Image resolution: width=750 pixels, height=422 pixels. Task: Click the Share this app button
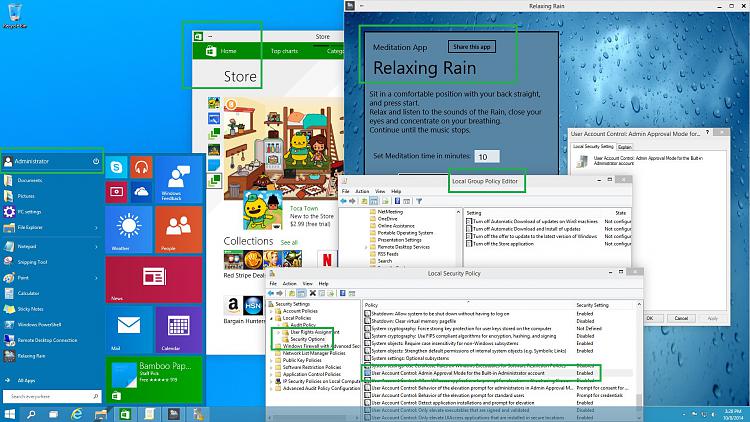click(x=472, y=47)
